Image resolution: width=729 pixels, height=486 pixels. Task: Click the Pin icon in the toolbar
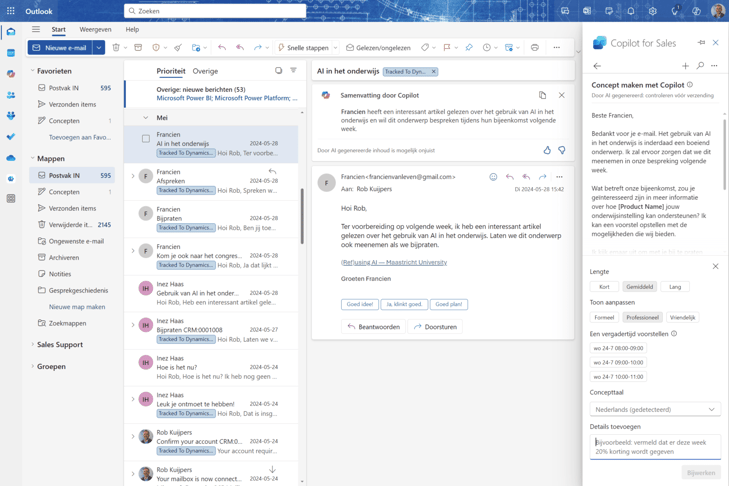click(x=469, y=47)
